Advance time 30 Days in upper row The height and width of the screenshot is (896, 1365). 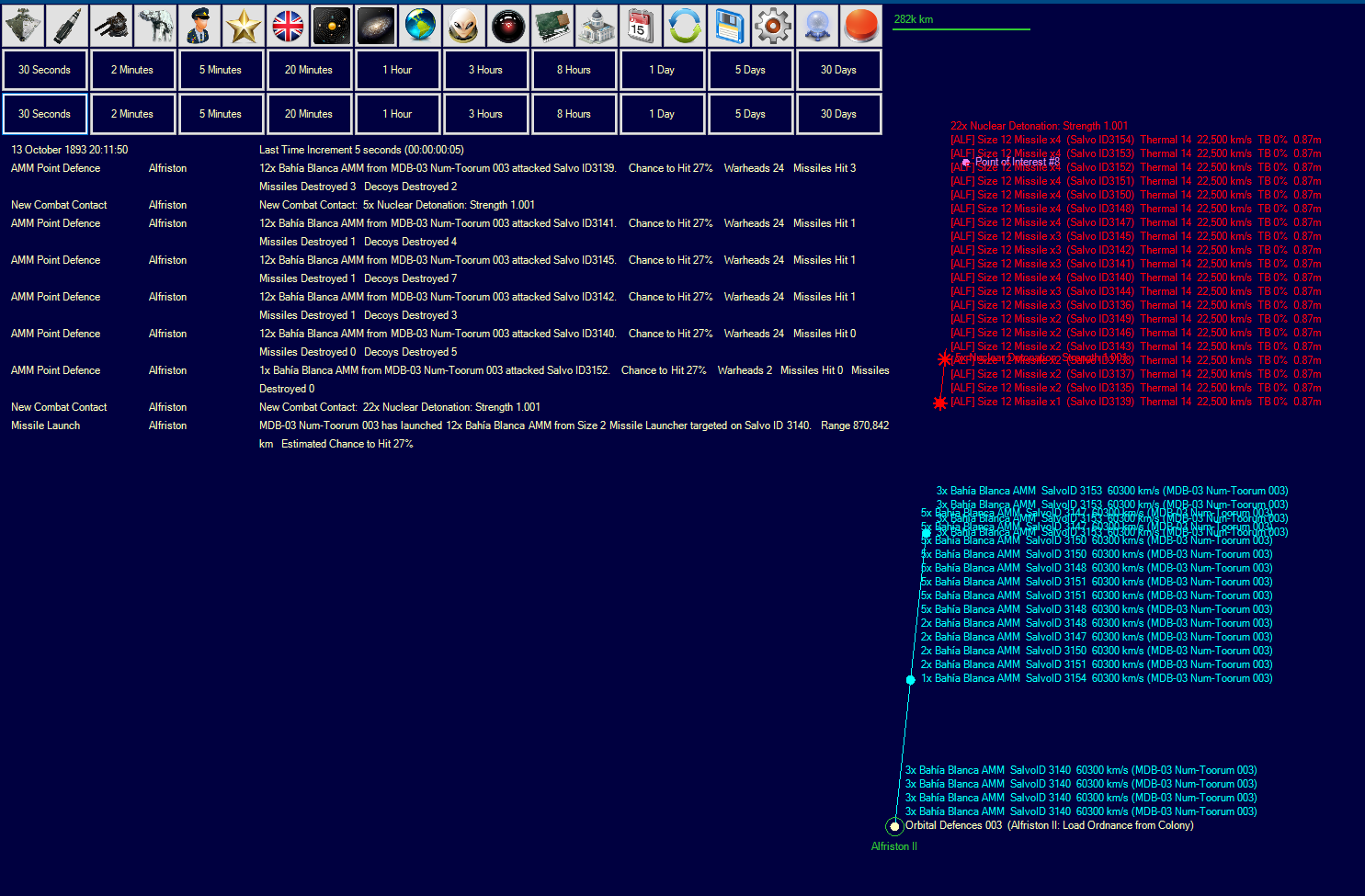839,70
